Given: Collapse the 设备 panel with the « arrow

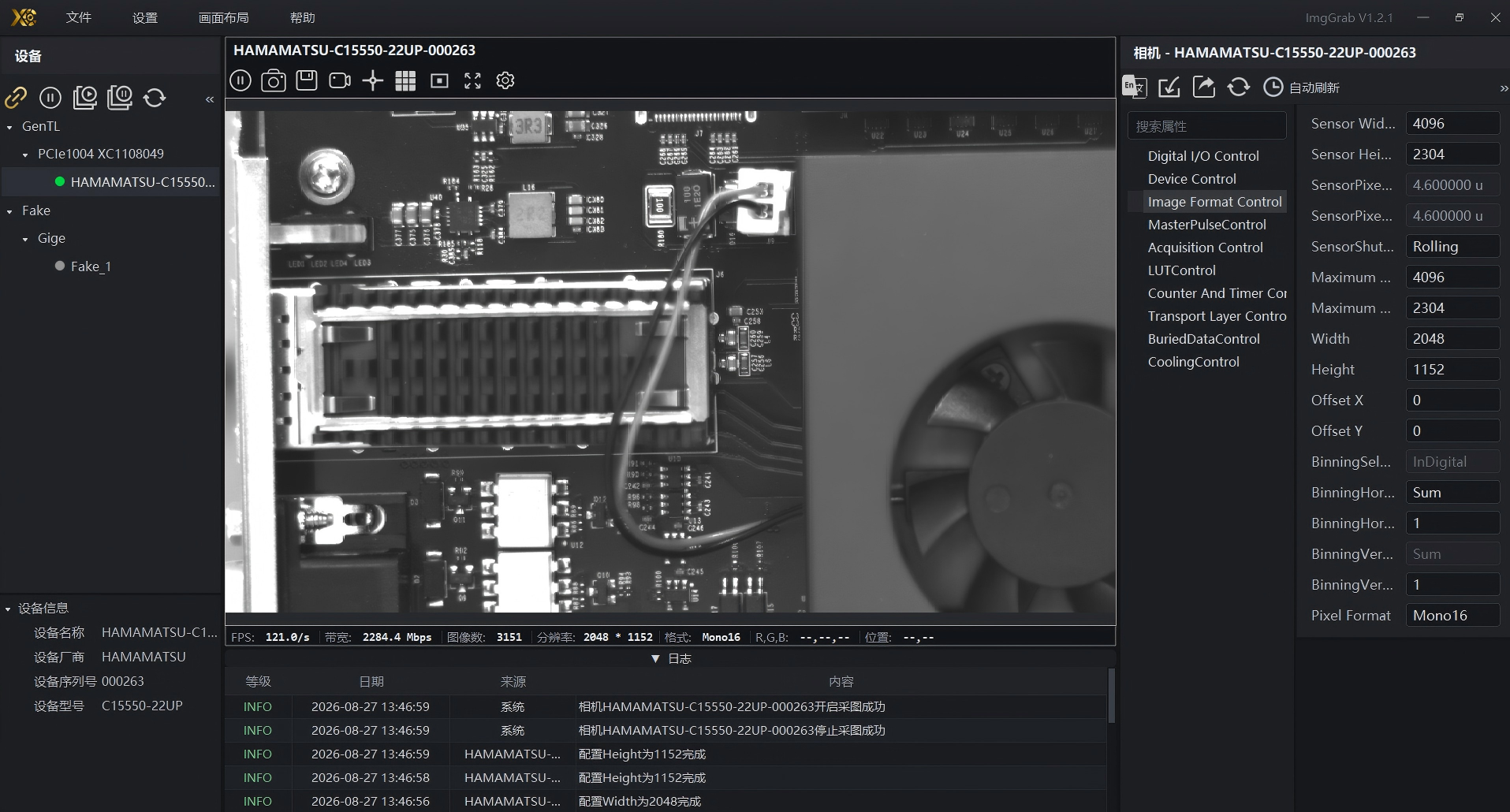Looking at the screenshot, I should click(x=210, y=99).
